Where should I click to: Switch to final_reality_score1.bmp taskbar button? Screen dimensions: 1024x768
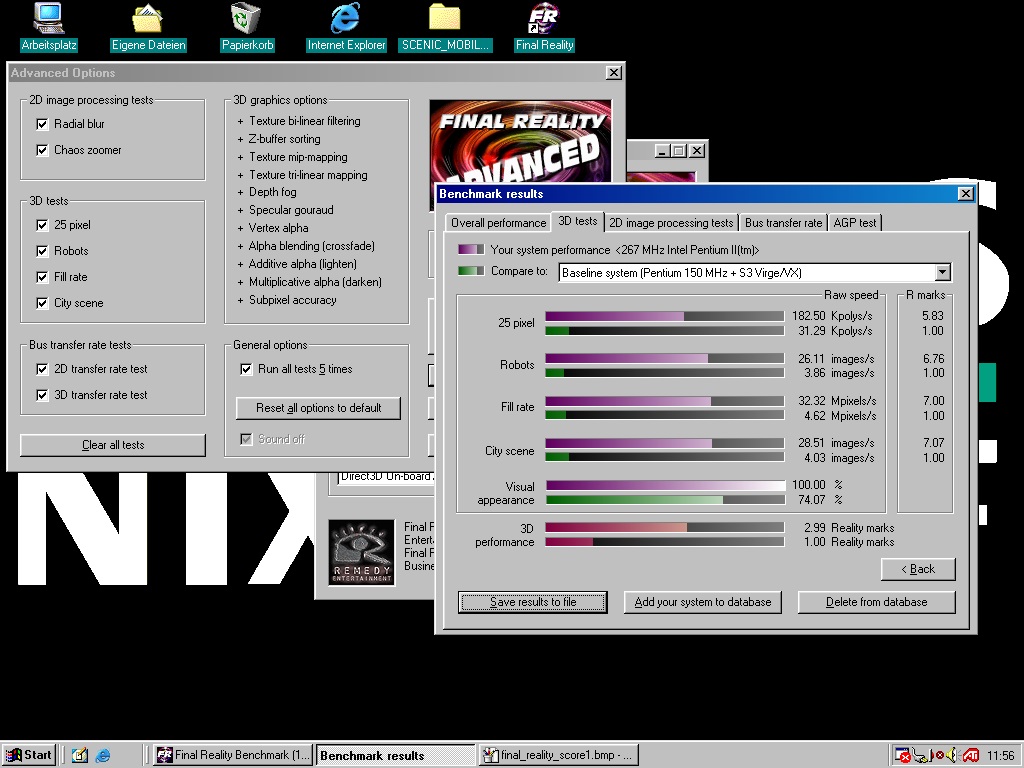tap(558, 755)
